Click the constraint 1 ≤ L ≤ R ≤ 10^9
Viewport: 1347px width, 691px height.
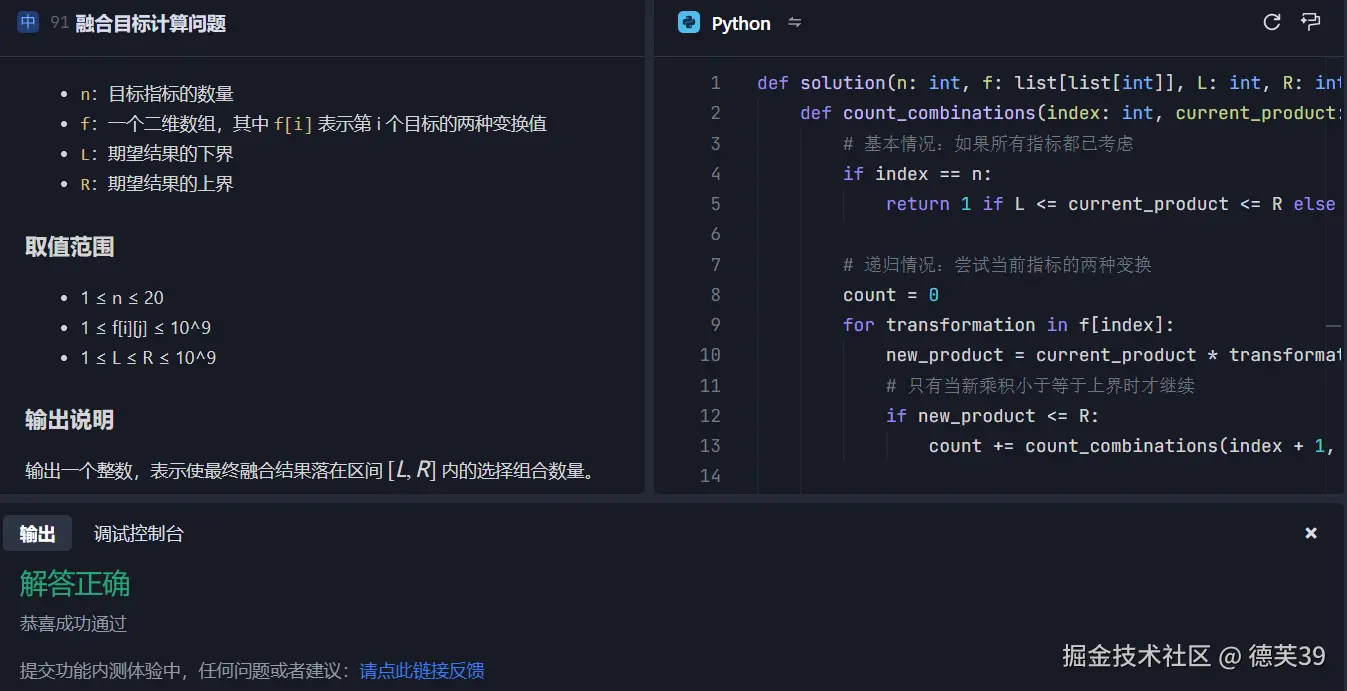coord(148,358)
